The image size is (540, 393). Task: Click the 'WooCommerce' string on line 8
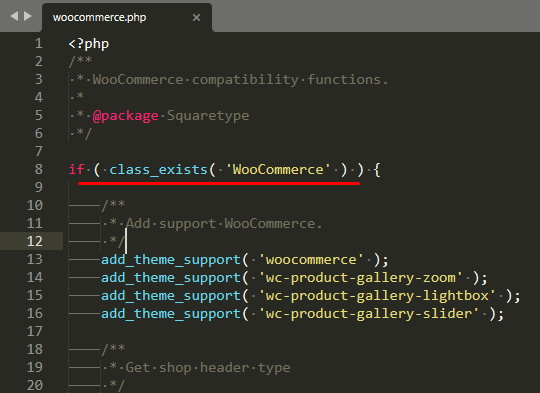pyautogui.click(x=278, y=169)
